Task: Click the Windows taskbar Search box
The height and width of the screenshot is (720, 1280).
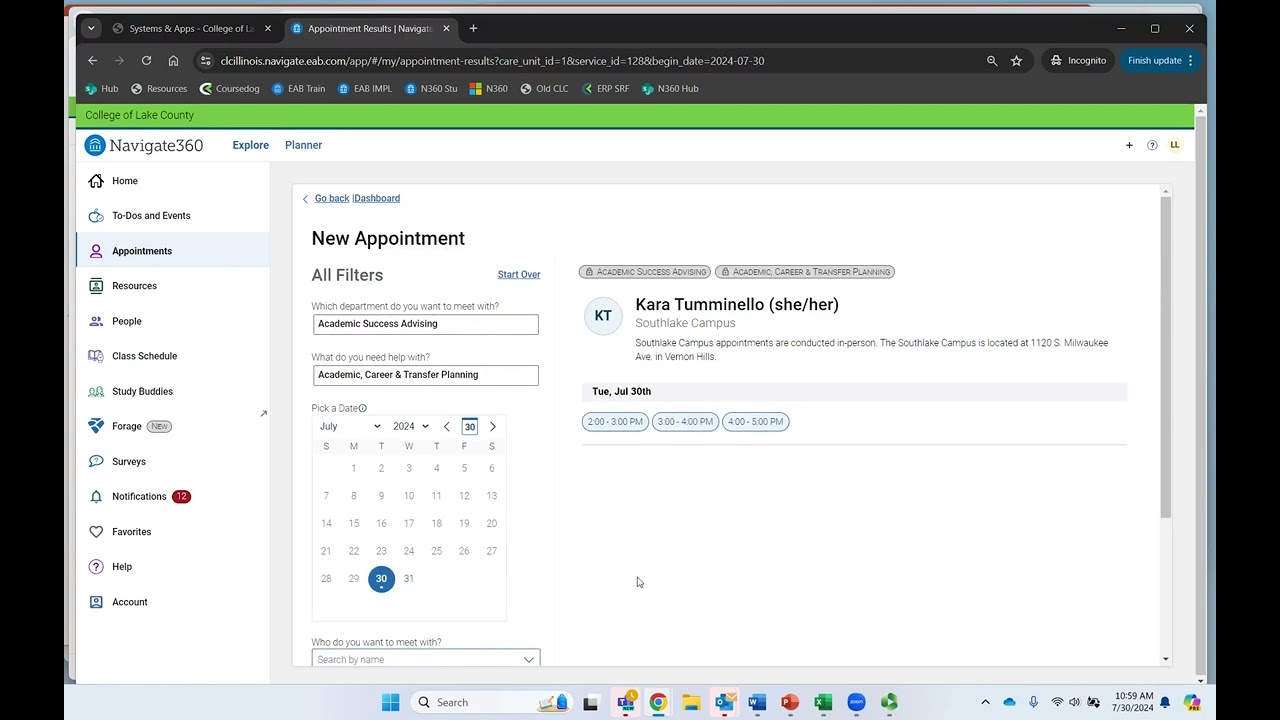Action: (x=490, y=702)
